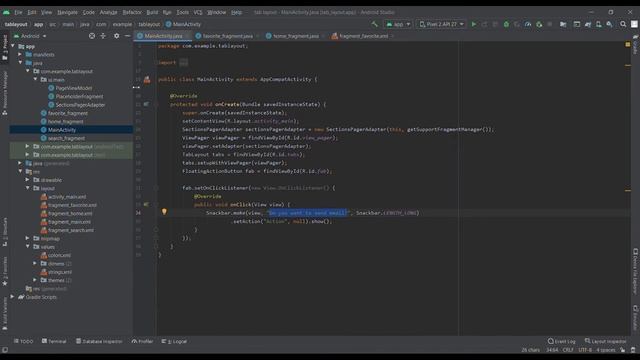This screenshot has height=360, width=640.
Task: Expand the drawable folder
Action: [27, 180]
